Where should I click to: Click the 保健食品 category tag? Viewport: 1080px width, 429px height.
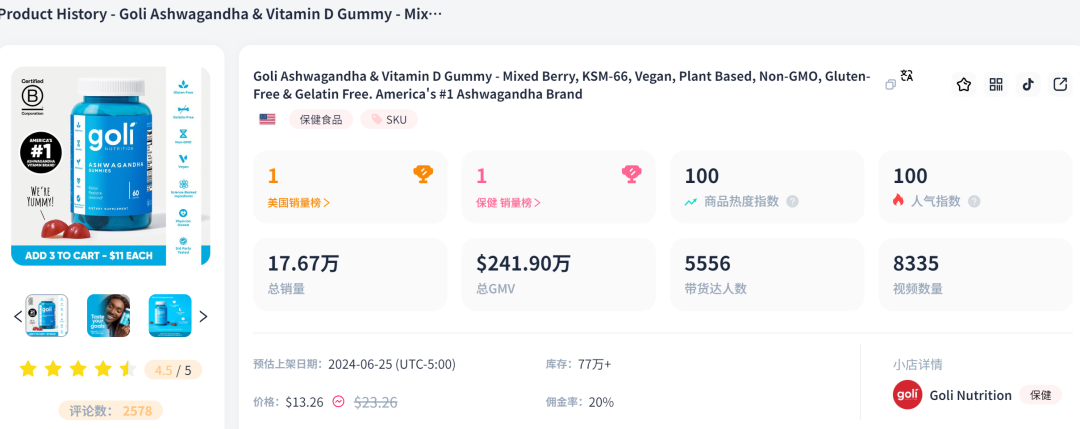click(321, 120)
